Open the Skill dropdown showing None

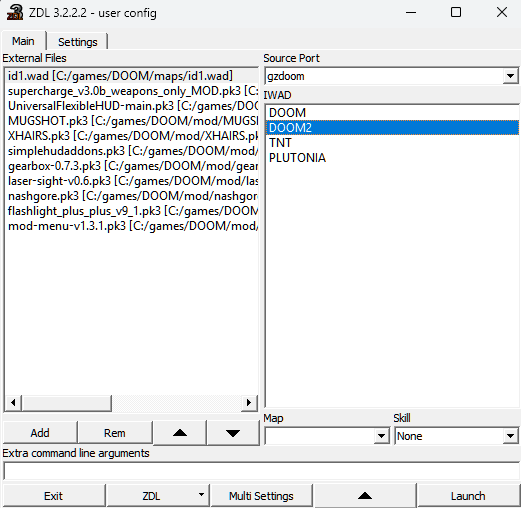[x=510, y=436]
